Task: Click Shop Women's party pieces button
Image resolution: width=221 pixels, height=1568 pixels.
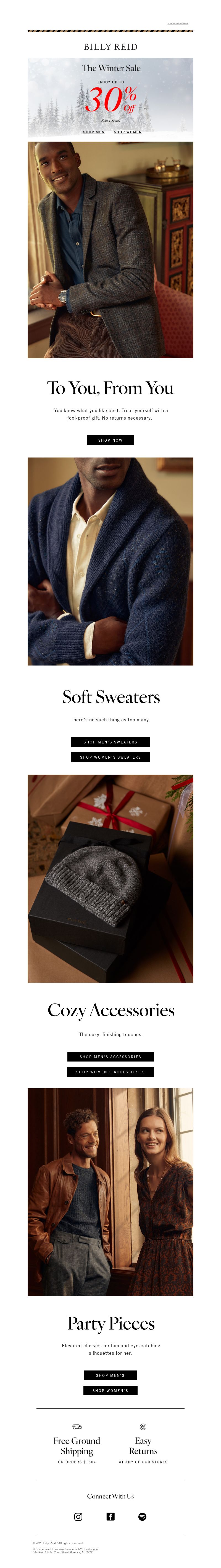Action: (110, 1373)
